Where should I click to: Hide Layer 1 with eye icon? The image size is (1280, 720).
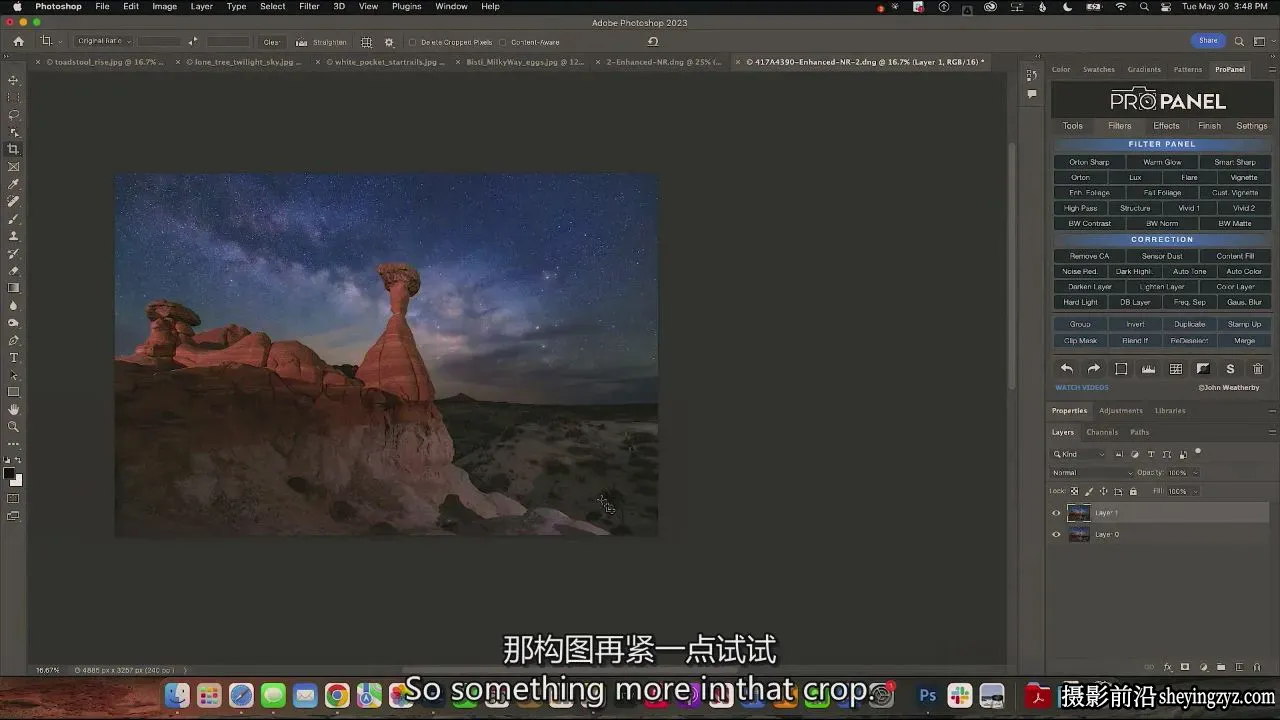(x=1056, y=513)
